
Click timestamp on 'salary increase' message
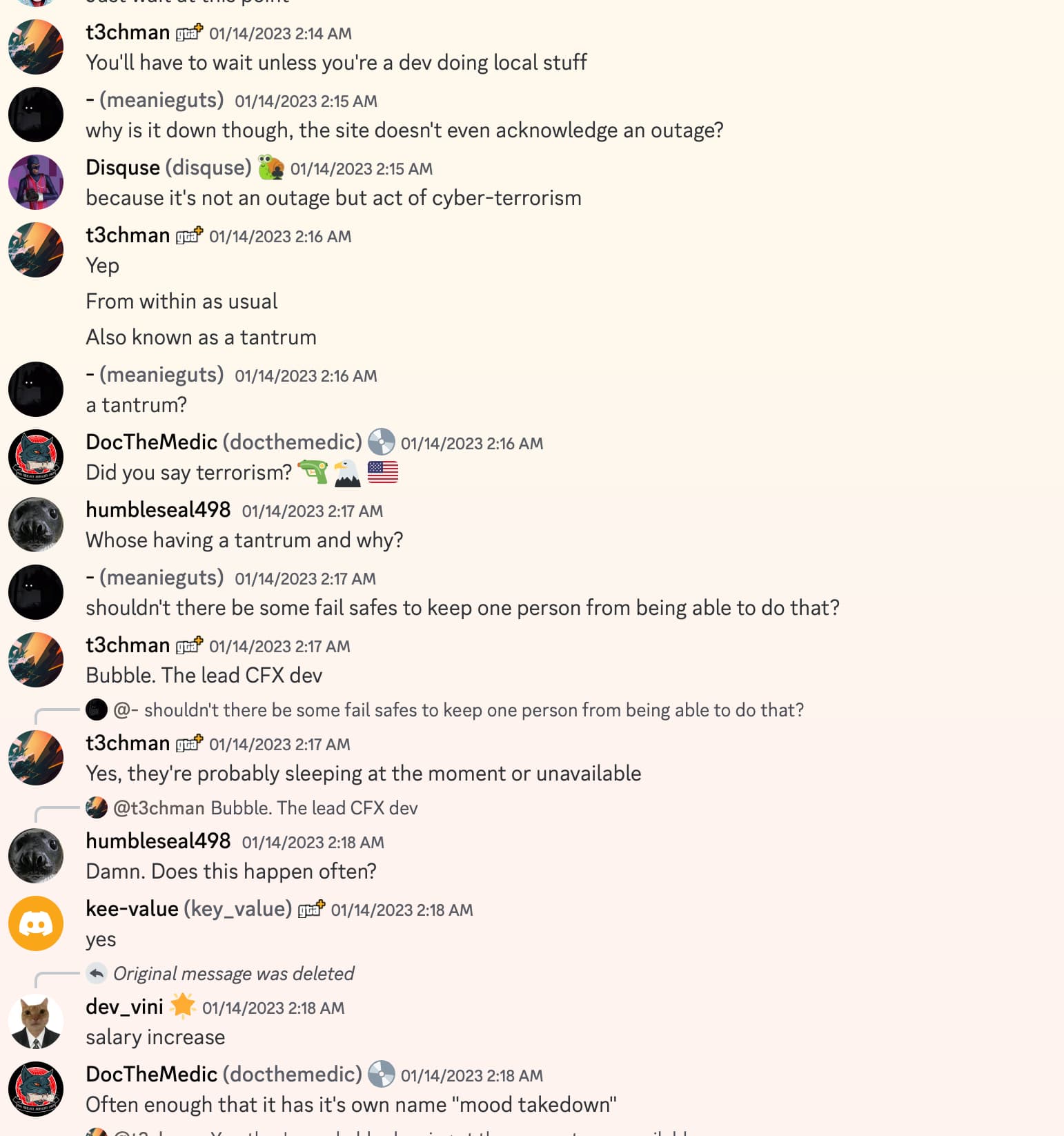[273, 1008]
